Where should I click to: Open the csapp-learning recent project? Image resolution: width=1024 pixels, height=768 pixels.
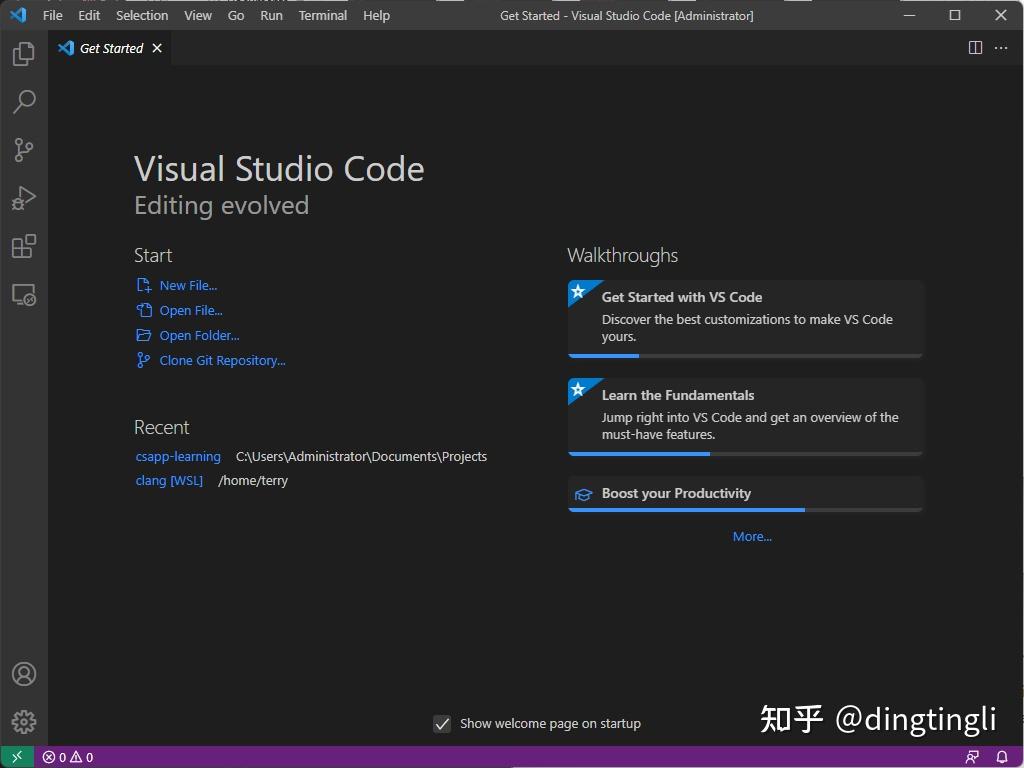pos(178,456)
